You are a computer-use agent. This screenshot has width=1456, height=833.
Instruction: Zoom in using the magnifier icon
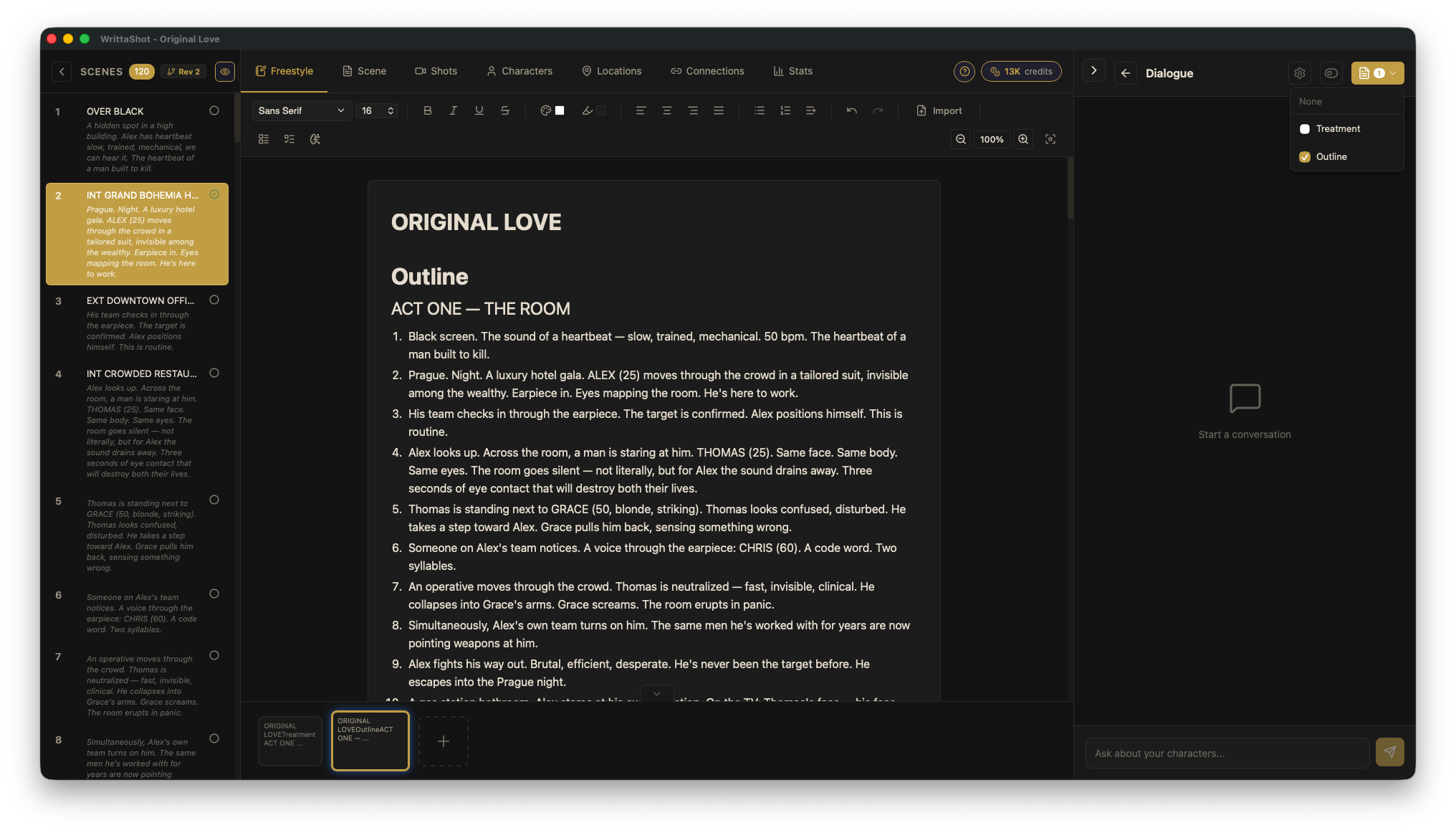click(1023, 139)
